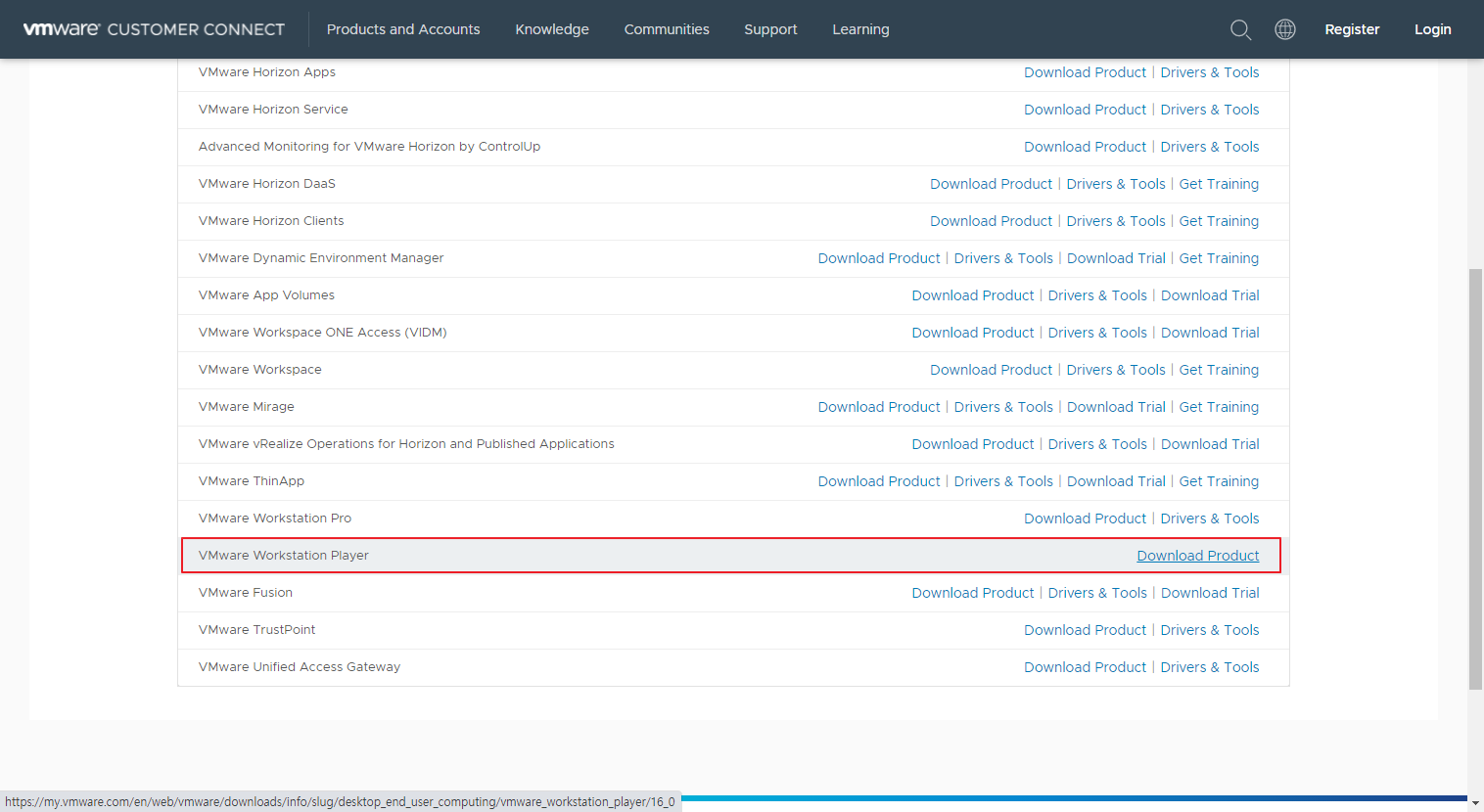This screenshot has width=1484, height=812.
Task: Click Get Training for Horizon Clients
Action: (x=1219, y=221)
